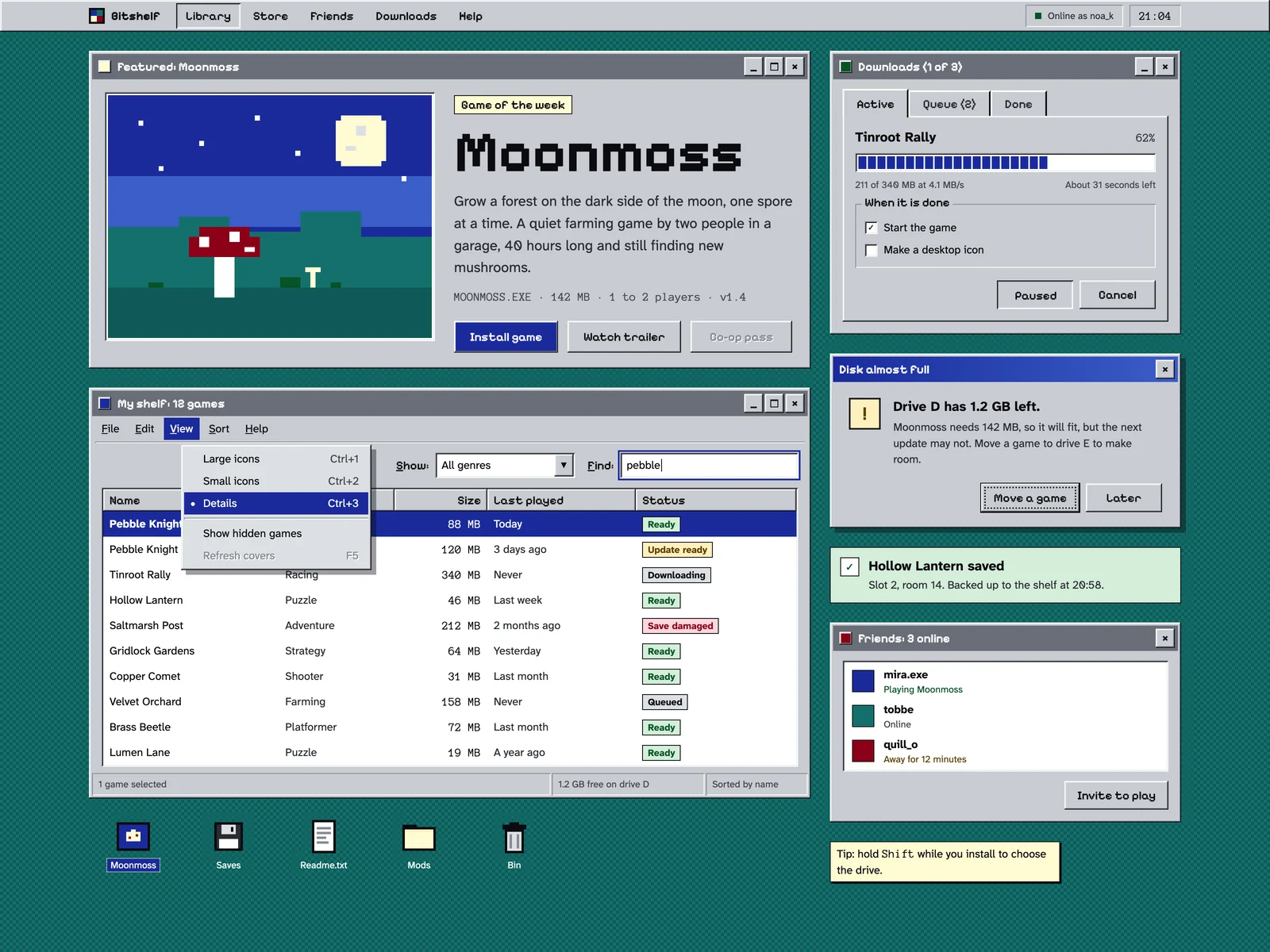Click Move a game button
Screen dimensions: 1270x952
tap(1029, 497)
